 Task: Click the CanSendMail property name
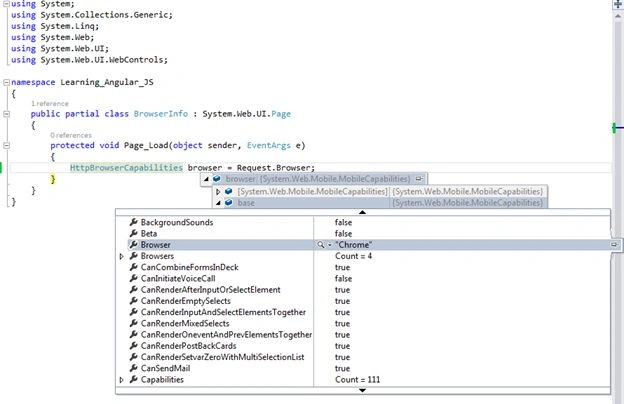(165, 368)
